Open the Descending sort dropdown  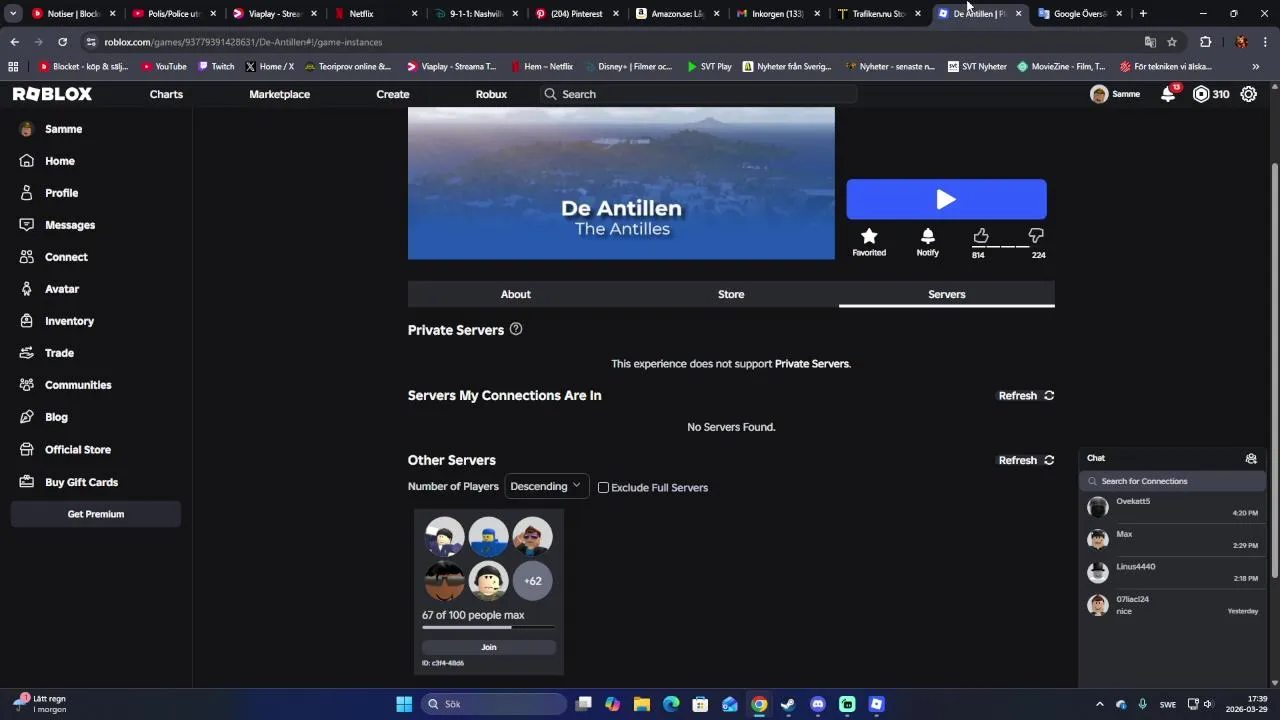547,487
